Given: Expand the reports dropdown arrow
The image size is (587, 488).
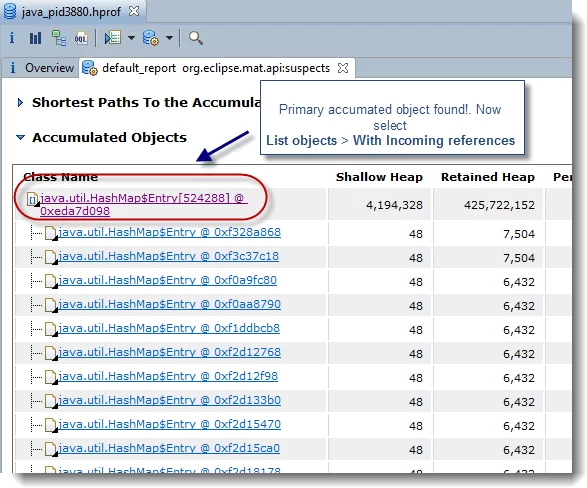Looking at the screenshot, I should [169, 38].
